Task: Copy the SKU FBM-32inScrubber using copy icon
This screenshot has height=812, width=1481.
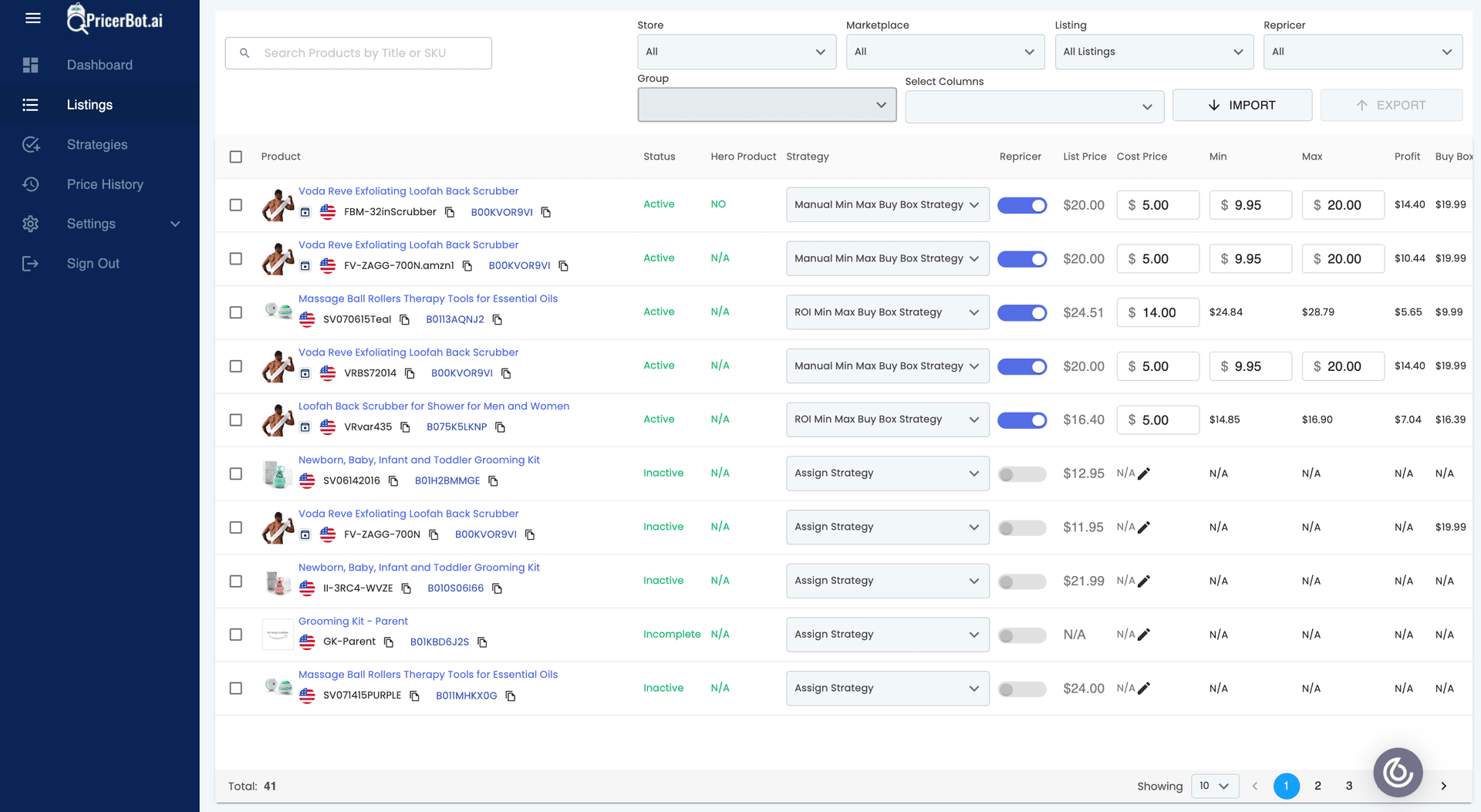Action: coord(450,211)
